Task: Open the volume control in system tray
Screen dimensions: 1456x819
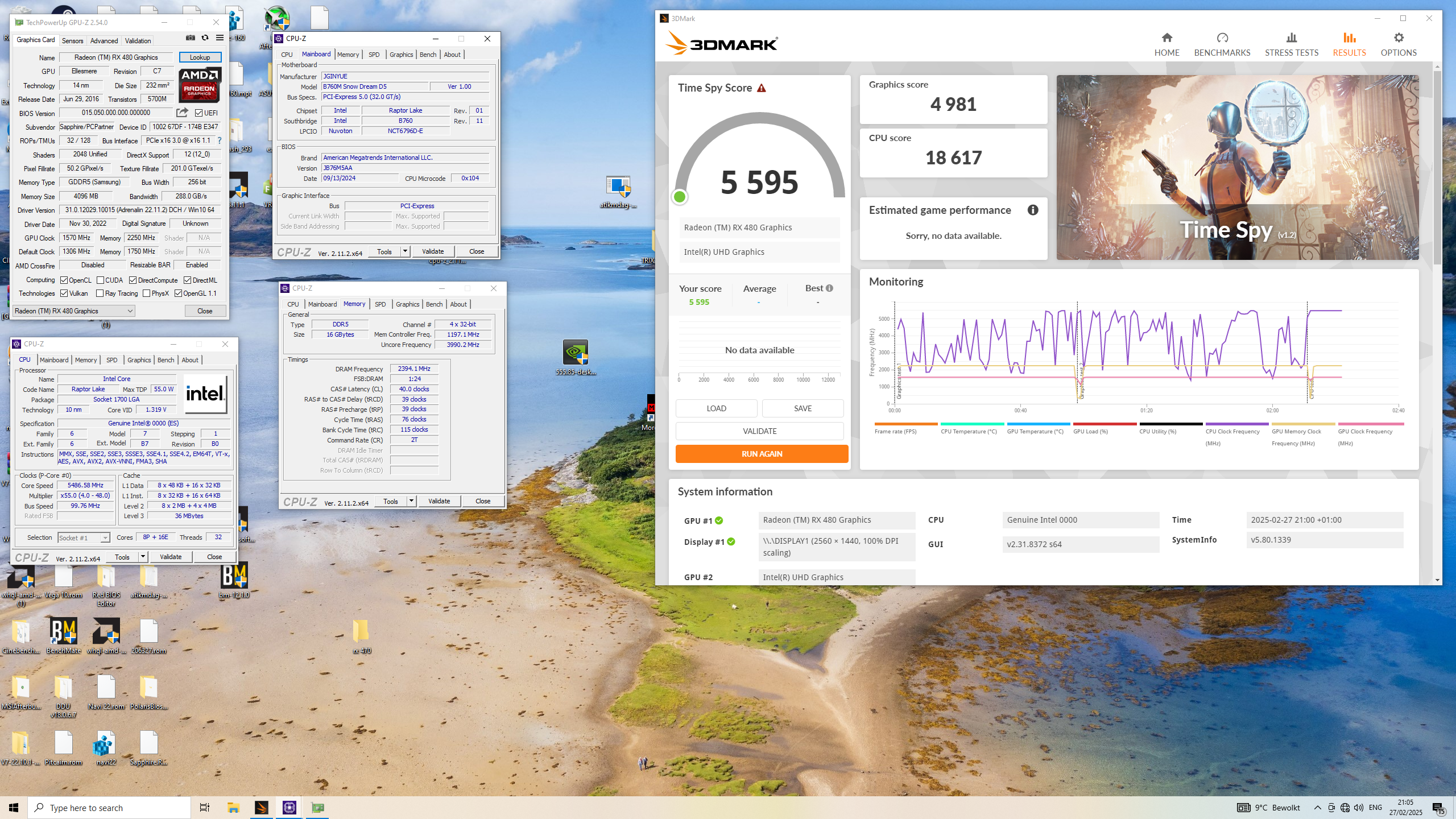Action: 1359,808
